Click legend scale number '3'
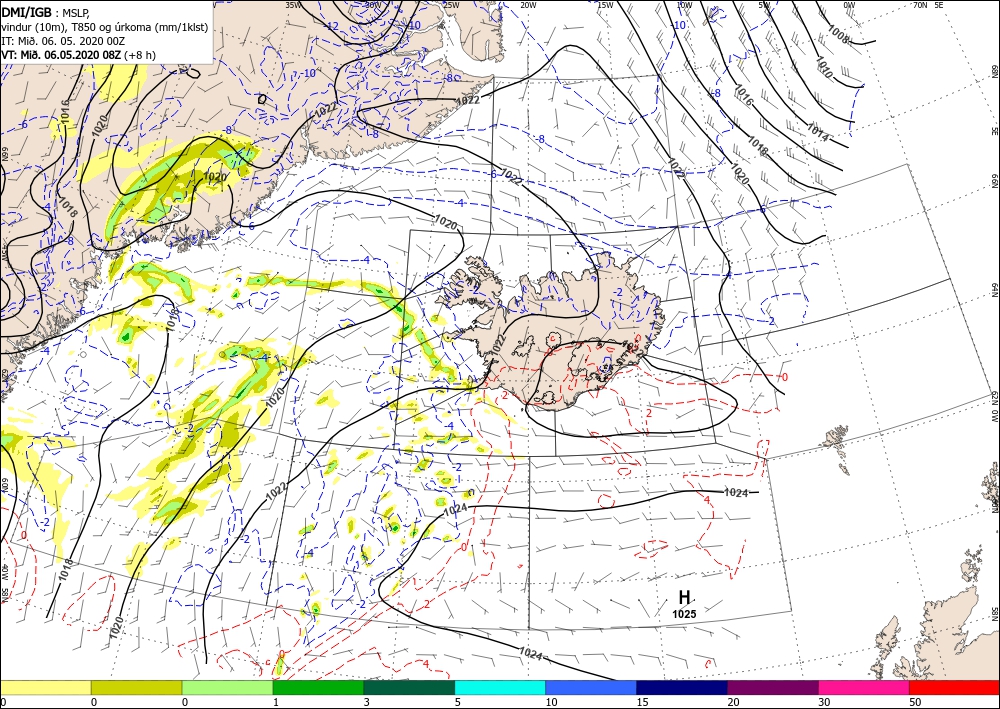Viewport: 1000px width, 709px height. click(366, 702)
